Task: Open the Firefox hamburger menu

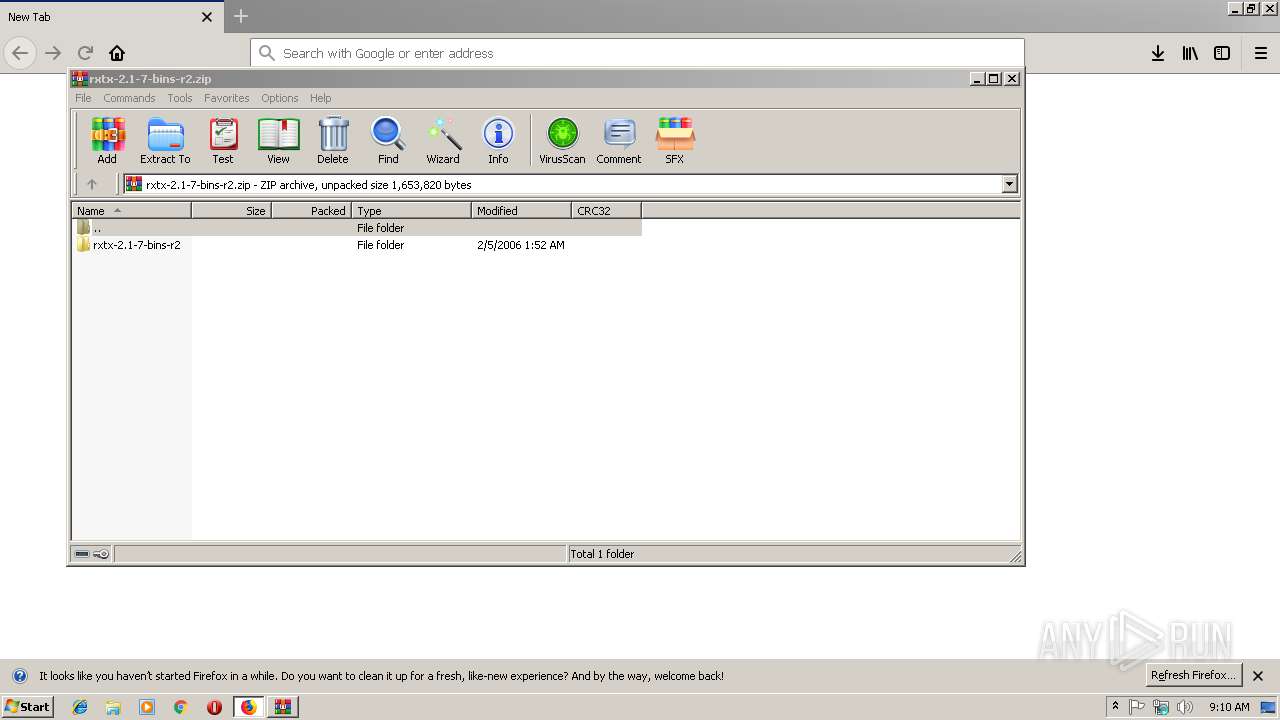Action: (1261, 53)
